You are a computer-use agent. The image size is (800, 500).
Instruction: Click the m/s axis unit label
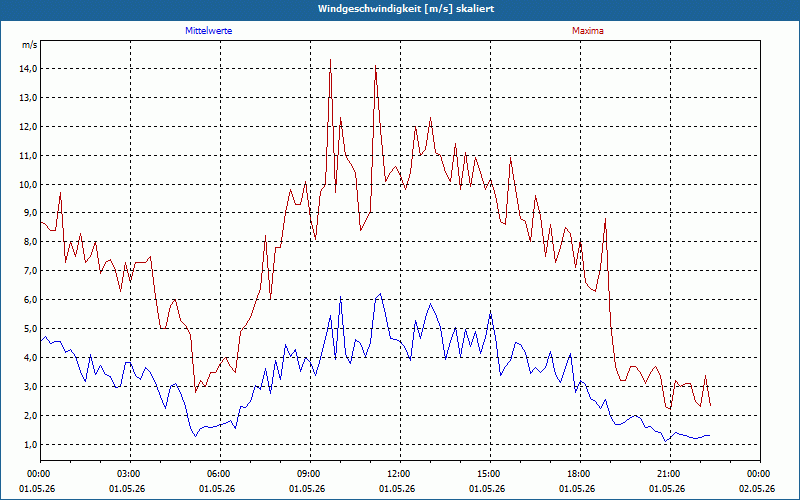point(29,45)
